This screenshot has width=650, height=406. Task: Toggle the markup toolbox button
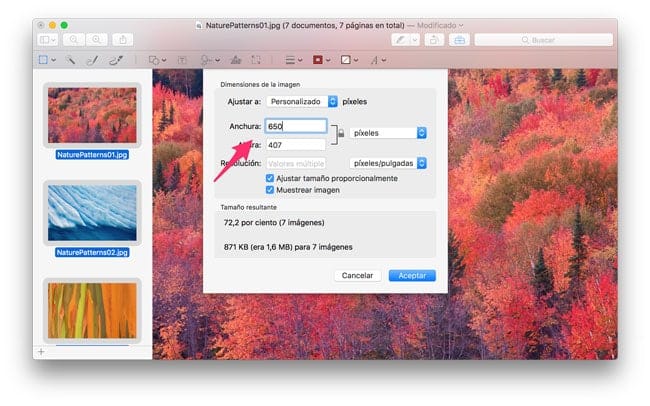point(459,40)
